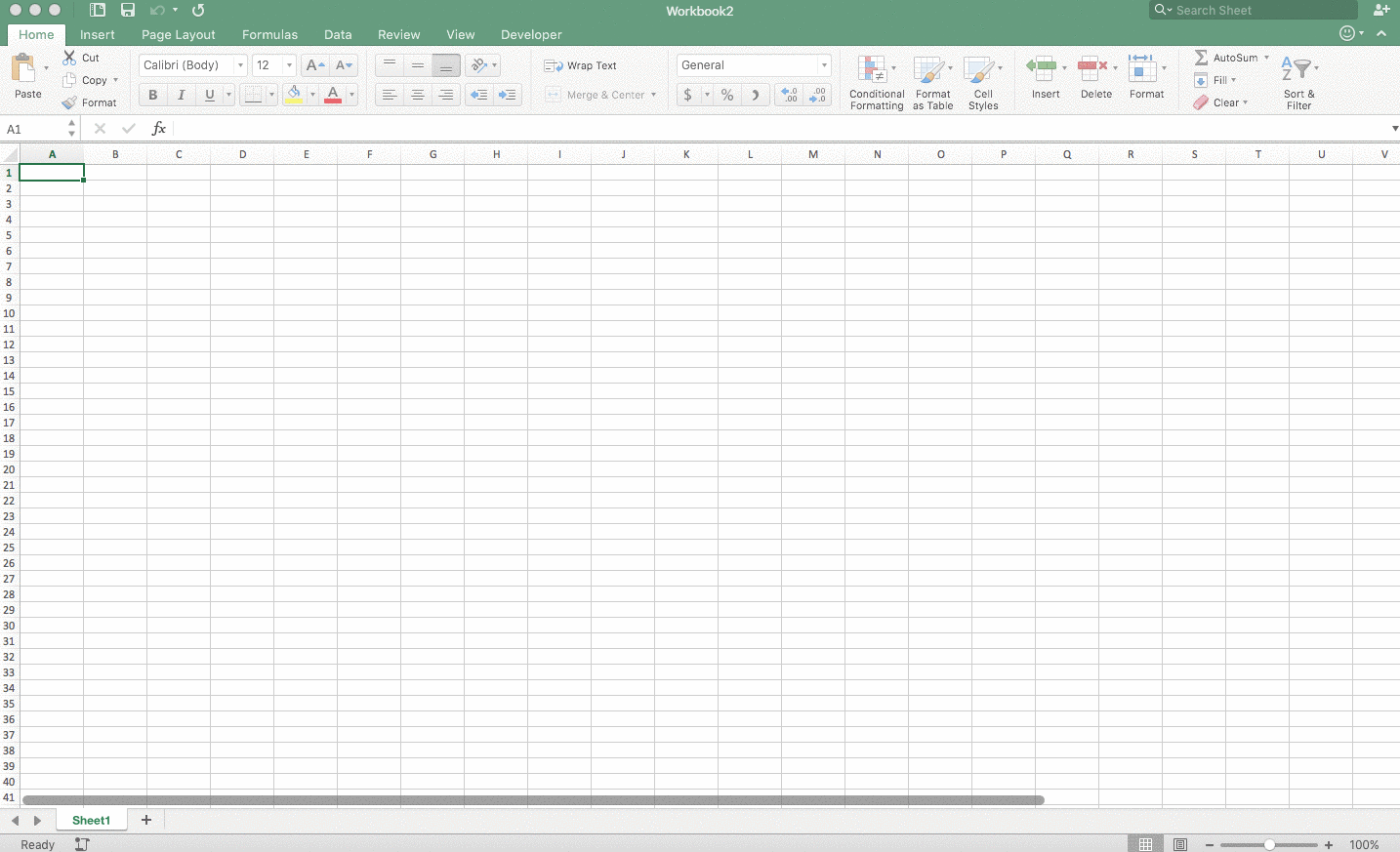Image resolution: width=1400 pixels, height=852 pixels.
Task: Click the Percent Style icon
Action: point(727,95)
